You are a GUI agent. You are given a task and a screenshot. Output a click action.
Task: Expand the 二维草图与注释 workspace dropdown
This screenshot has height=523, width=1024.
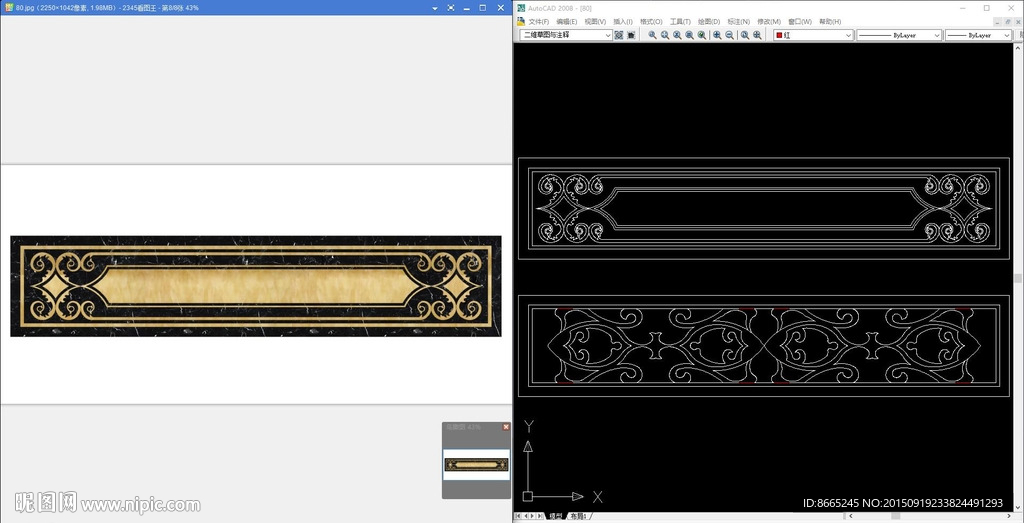click(607, 35)
